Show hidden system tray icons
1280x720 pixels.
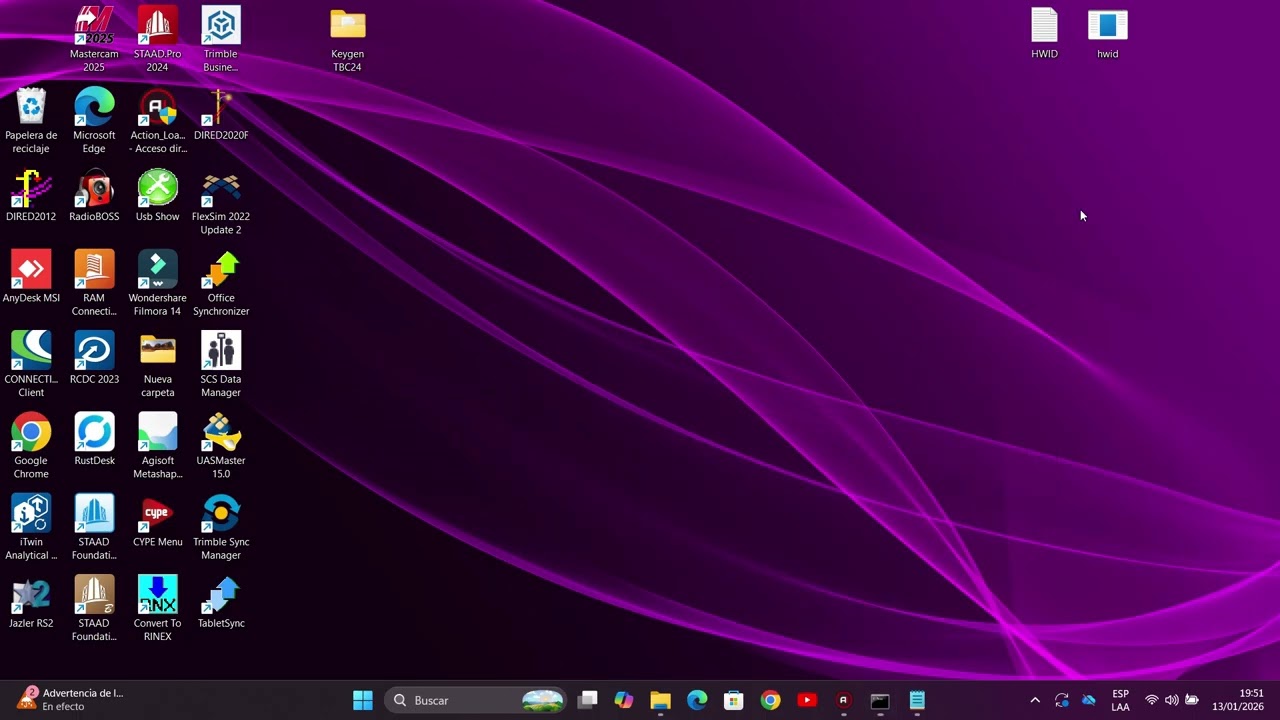(x=1035, y=700)
